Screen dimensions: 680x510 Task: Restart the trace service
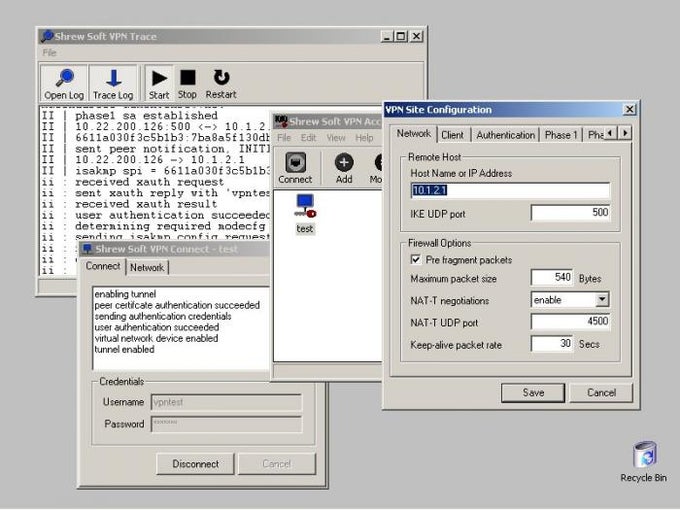click(221, 84)
